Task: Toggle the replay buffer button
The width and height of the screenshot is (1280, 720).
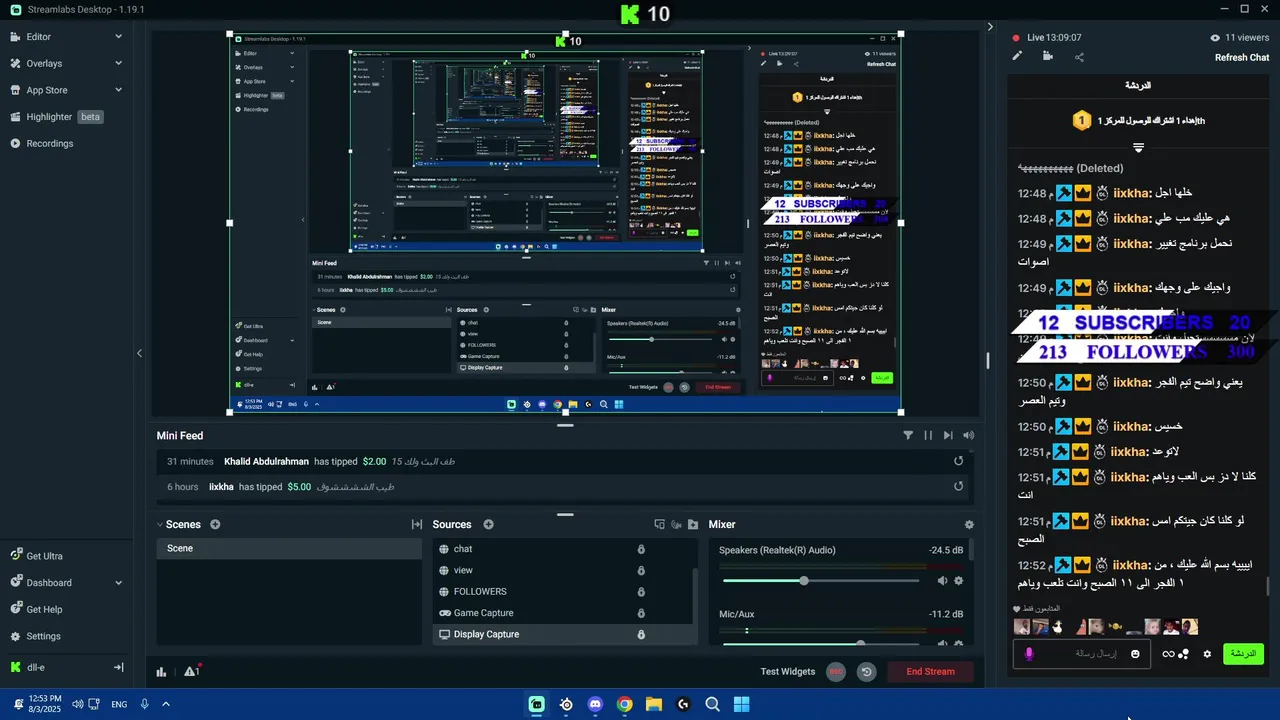Action: pos(867,672)
